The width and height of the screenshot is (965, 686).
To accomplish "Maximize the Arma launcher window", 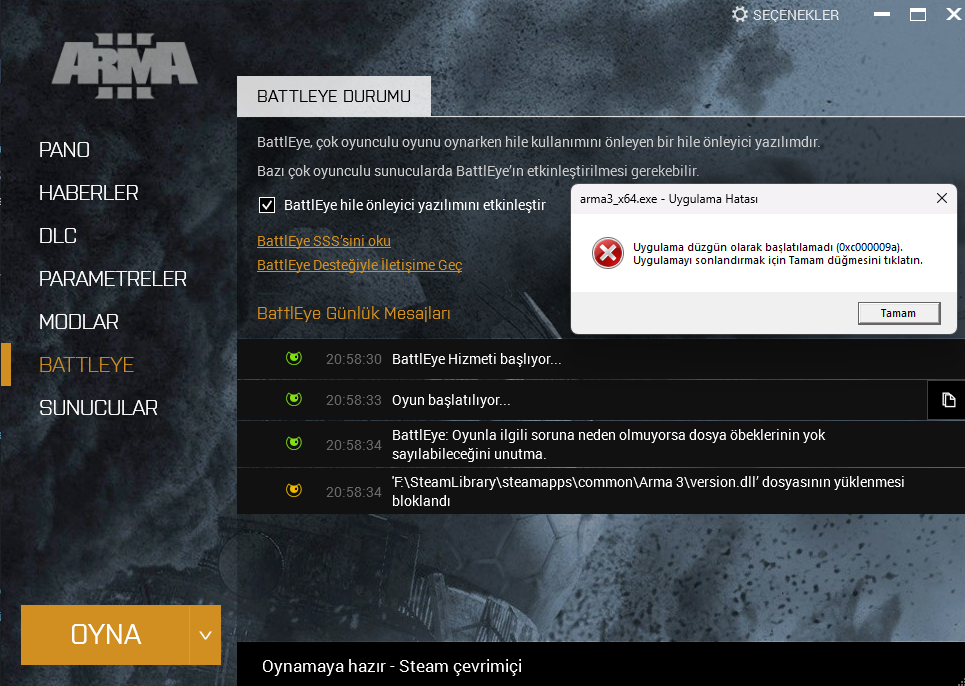I will 918,15.
